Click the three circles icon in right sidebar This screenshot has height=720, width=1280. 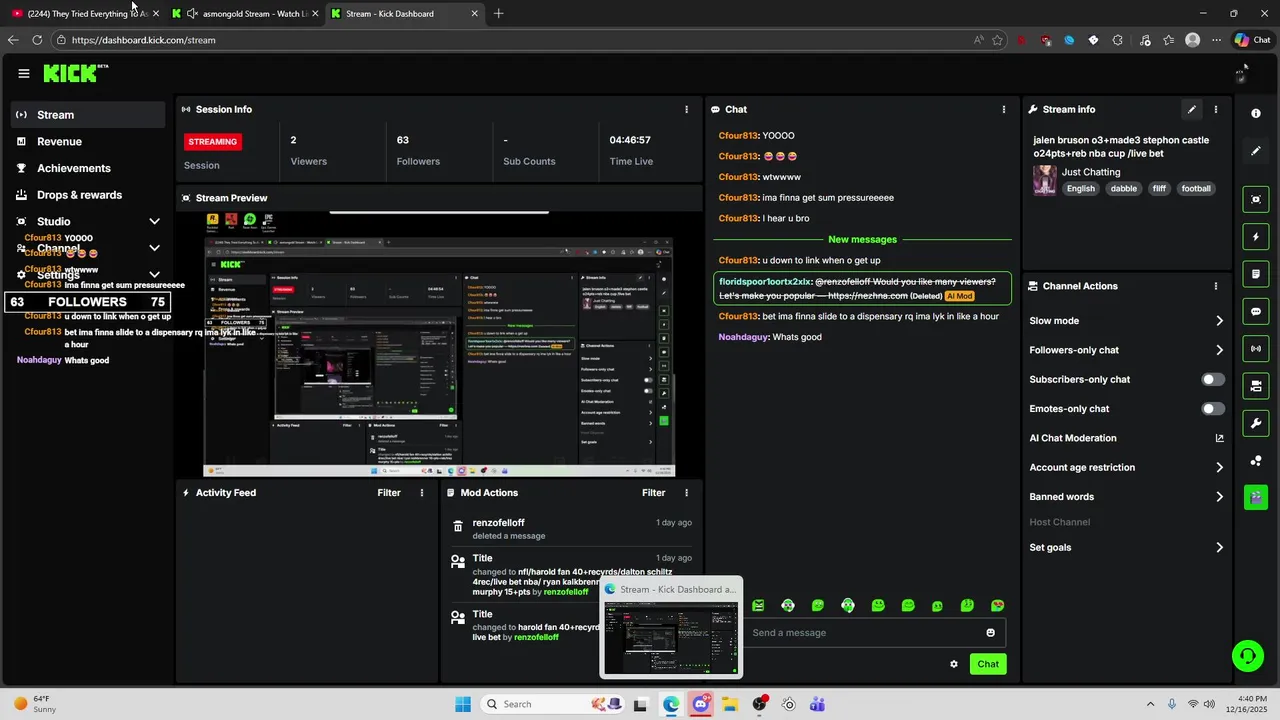1256,460
